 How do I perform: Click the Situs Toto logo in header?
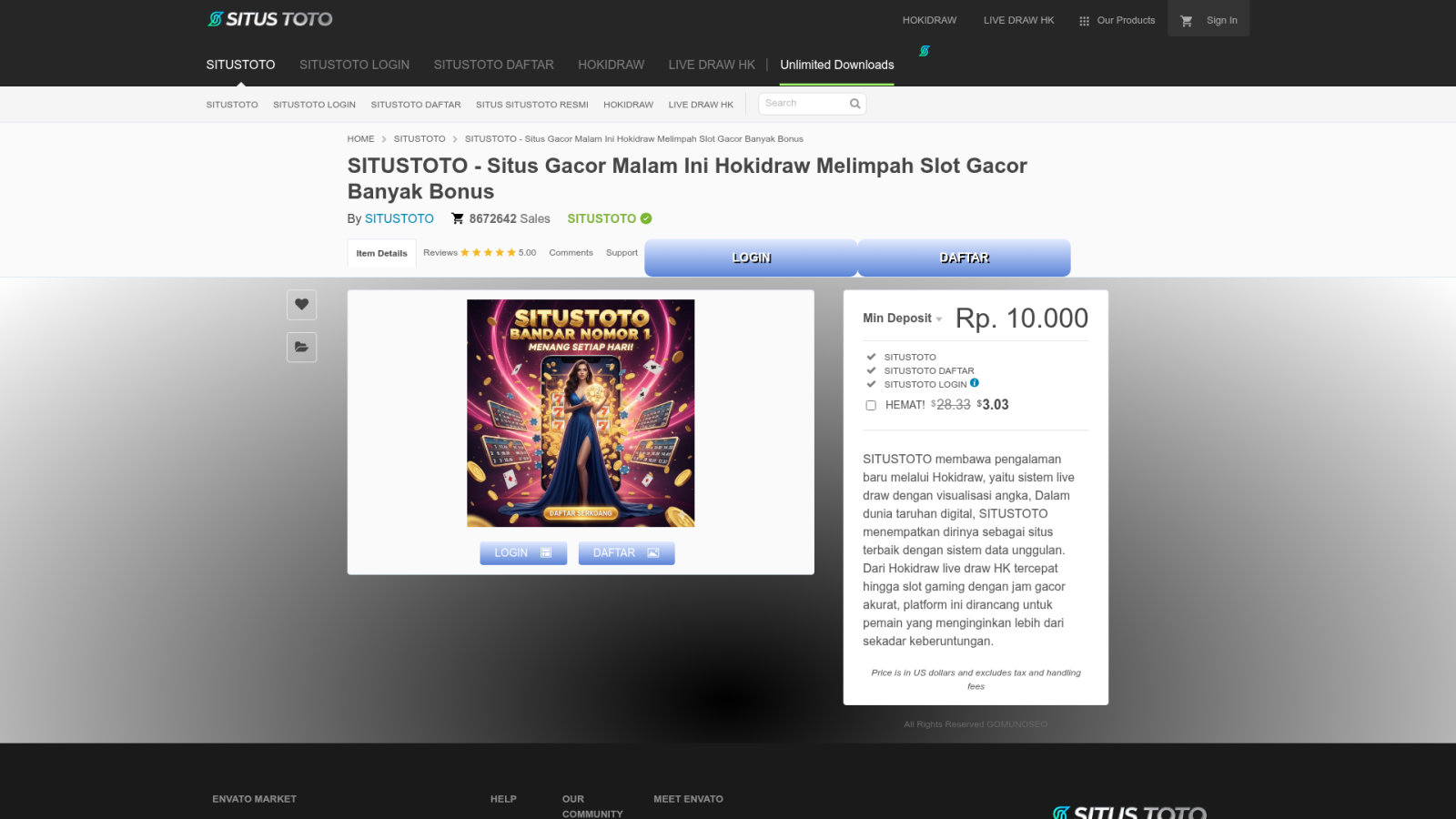(270, 19)
